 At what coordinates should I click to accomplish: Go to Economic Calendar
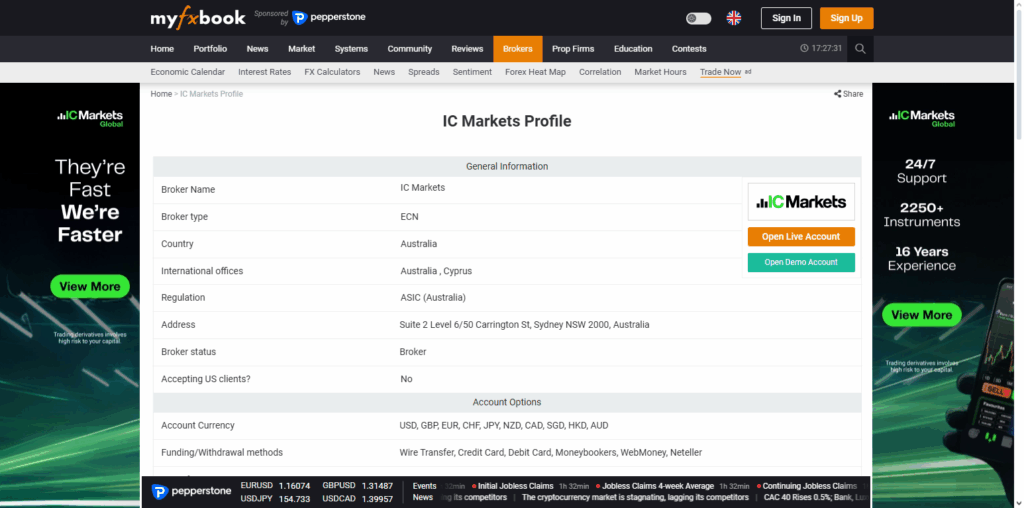point(187,72)
